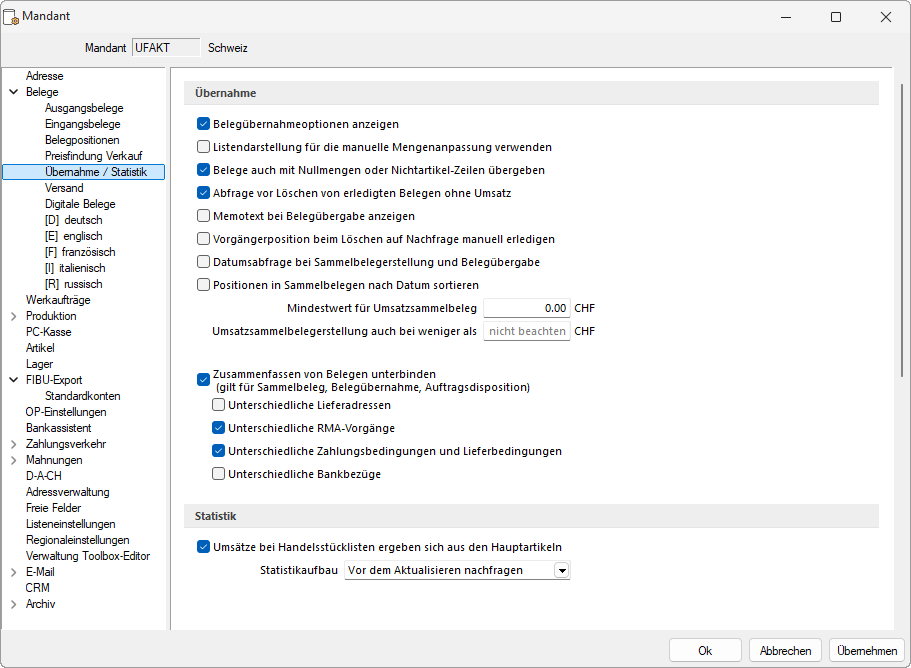Image resolution: width=911 pixels, height=668 pixels.
Task: Click the Übernehmen button
Action: point(866,650)
